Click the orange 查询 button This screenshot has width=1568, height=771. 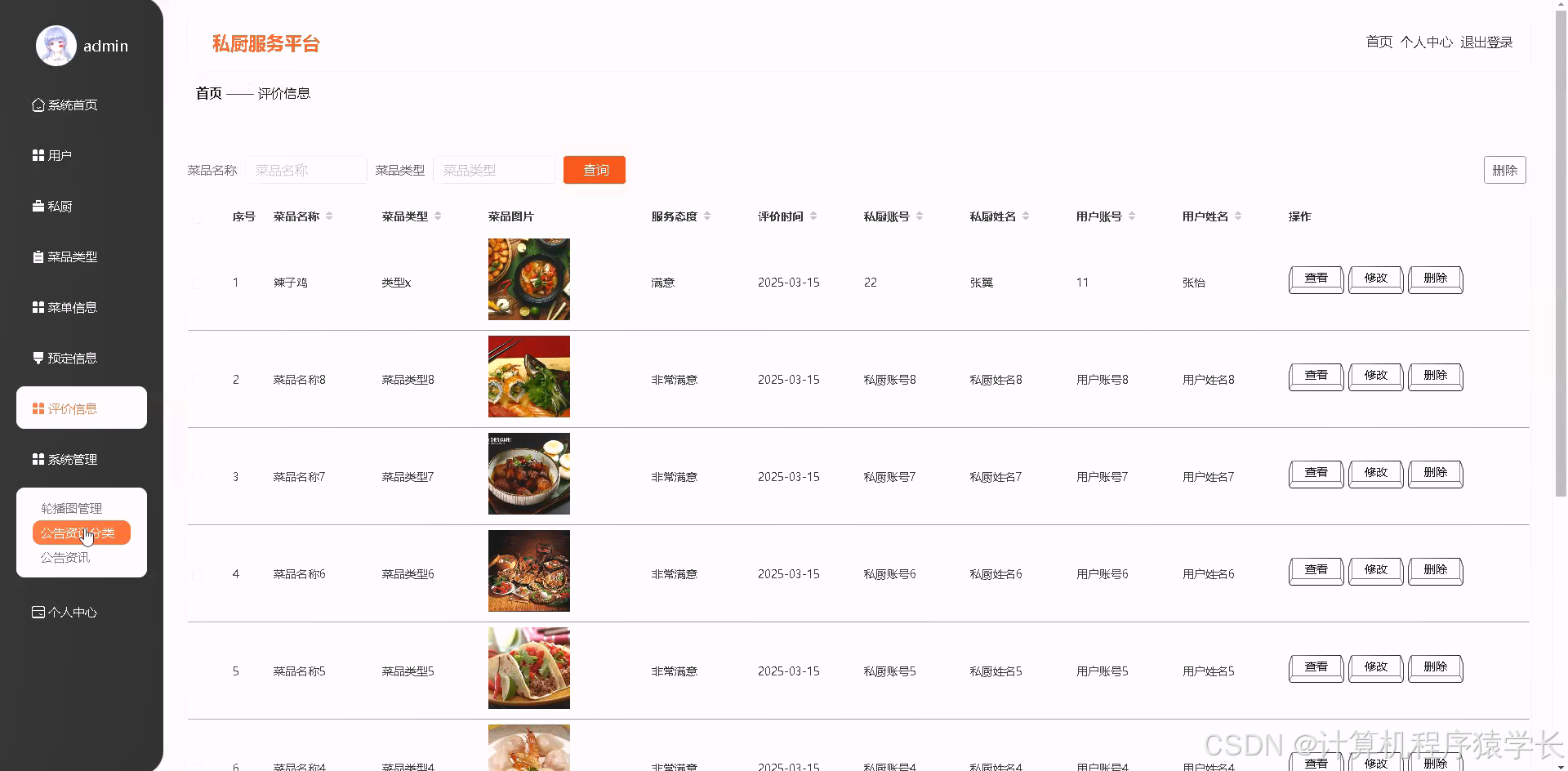point(595,170)
